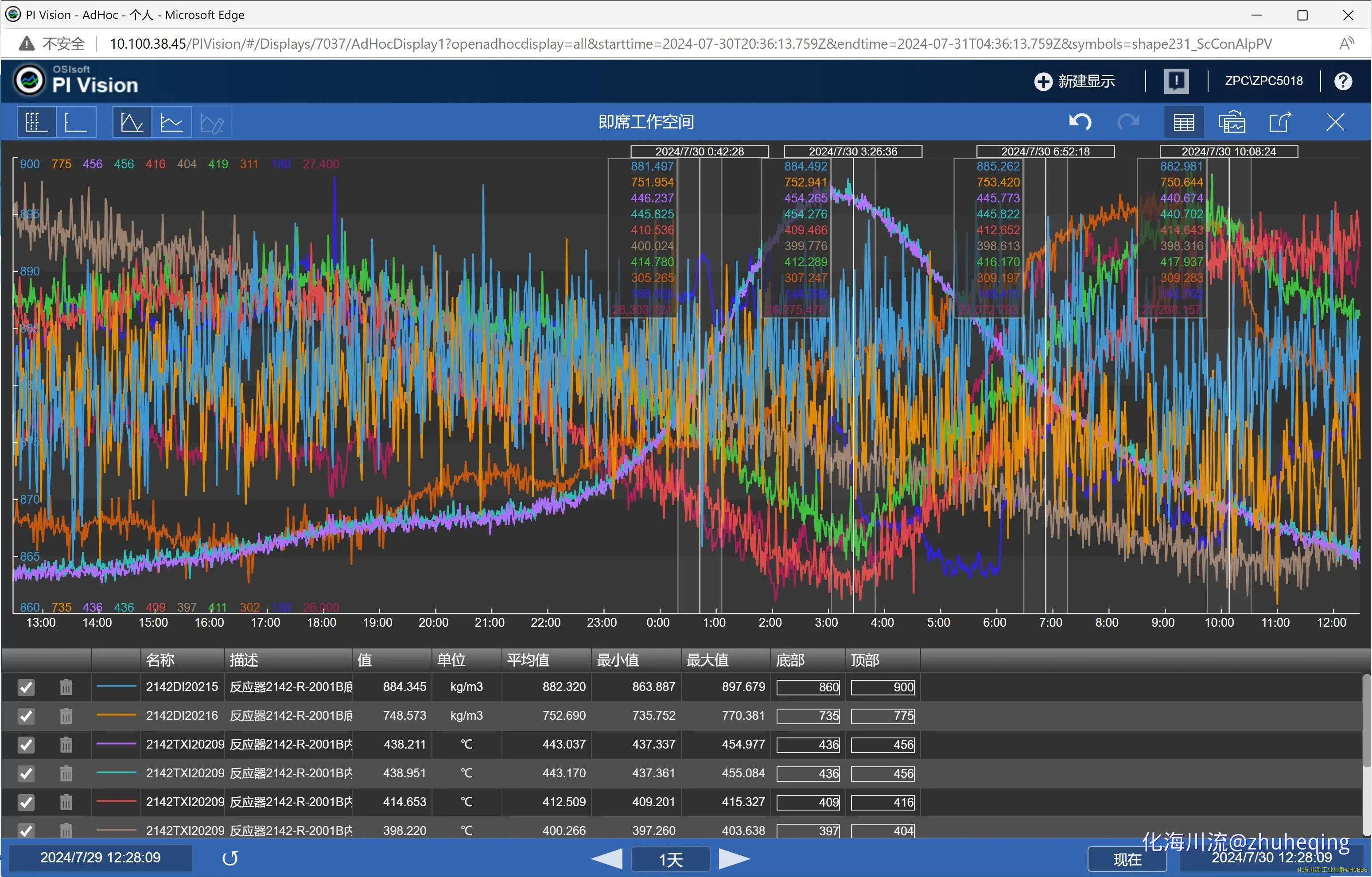Click the 最小值 column header
This screenshot has height=877, width=1372.
coord(637,660)
